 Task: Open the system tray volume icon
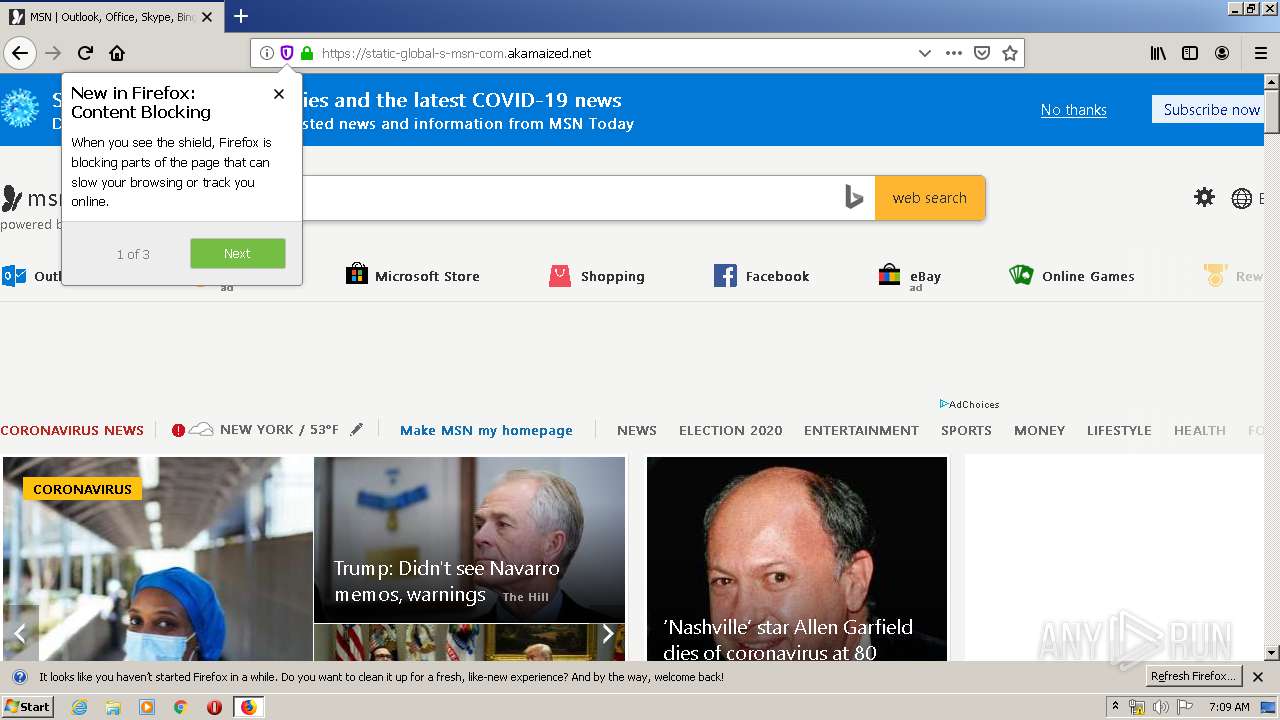coord(1160,707)
